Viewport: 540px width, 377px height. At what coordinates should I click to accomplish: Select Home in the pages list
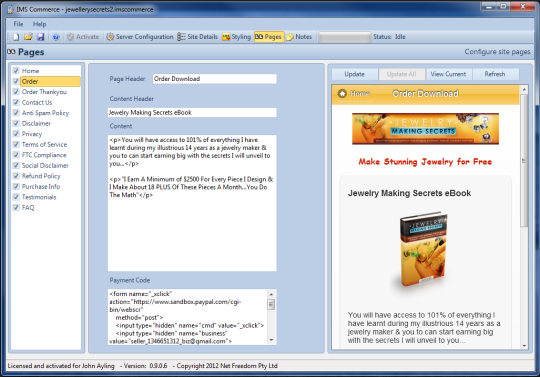tap(30, 71)
